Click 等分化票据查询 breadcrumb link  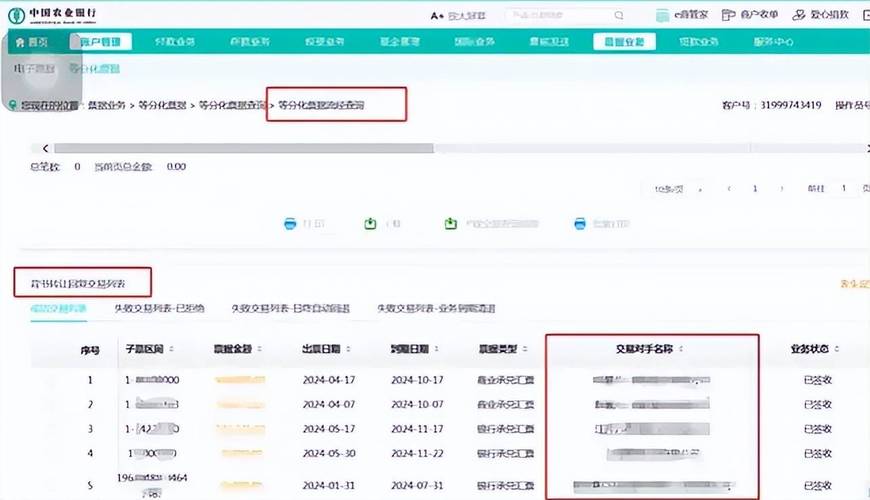[x=232, y=105]
